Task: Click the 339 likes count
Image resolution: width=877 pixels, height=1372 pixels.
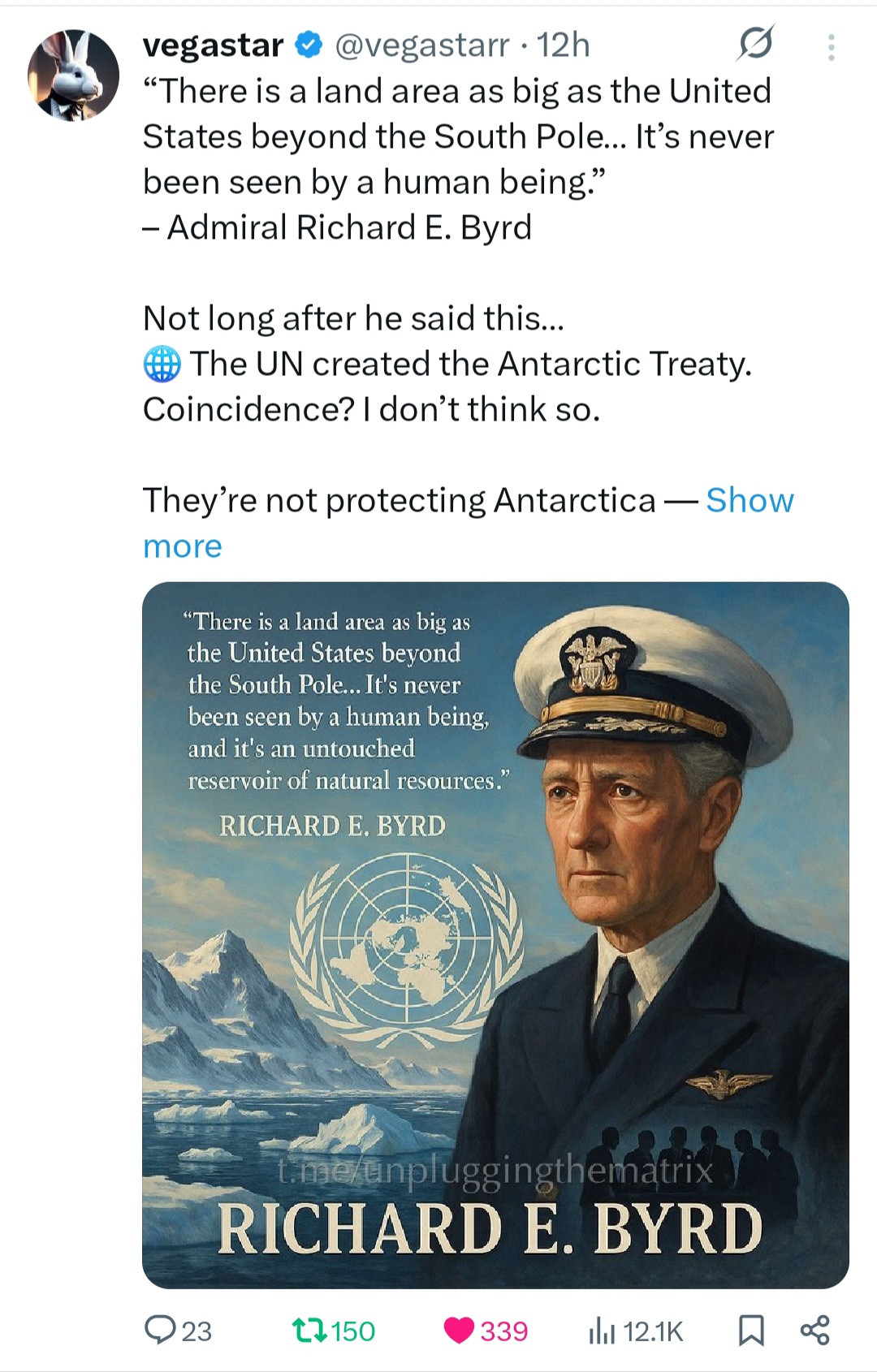Action: coord(503,1331)
